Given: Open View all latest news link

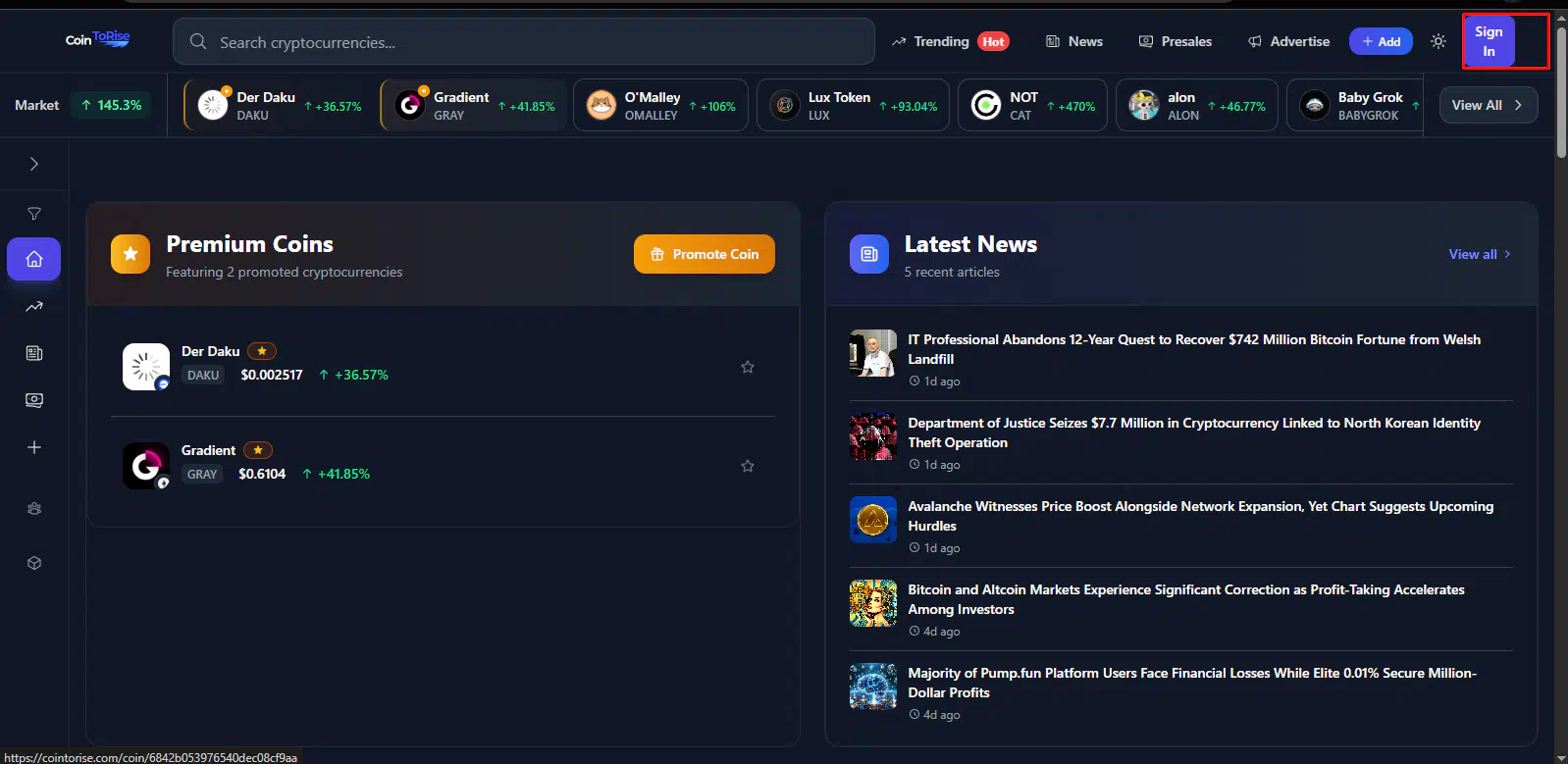Looking at the screenshot, I should point(1479,254).
